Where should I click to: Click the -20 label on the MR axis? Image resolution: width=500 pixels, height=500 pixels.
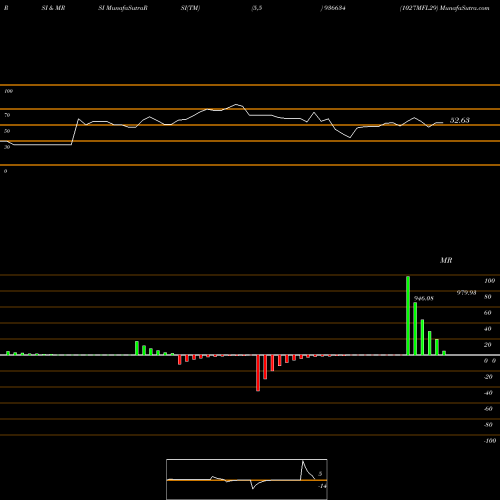click(x=488, y=377)
